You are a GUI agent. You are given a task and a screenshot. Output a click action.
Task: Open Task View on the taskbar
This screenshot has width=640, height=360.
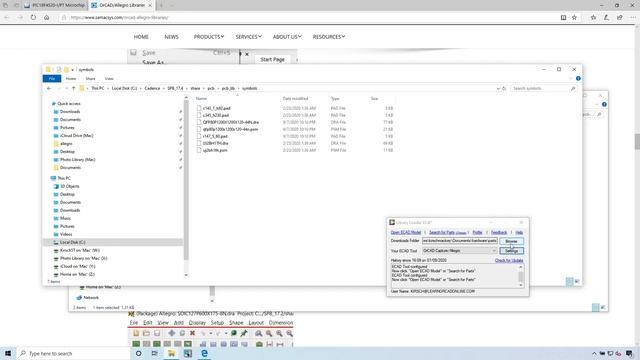(x=155, y=353)
